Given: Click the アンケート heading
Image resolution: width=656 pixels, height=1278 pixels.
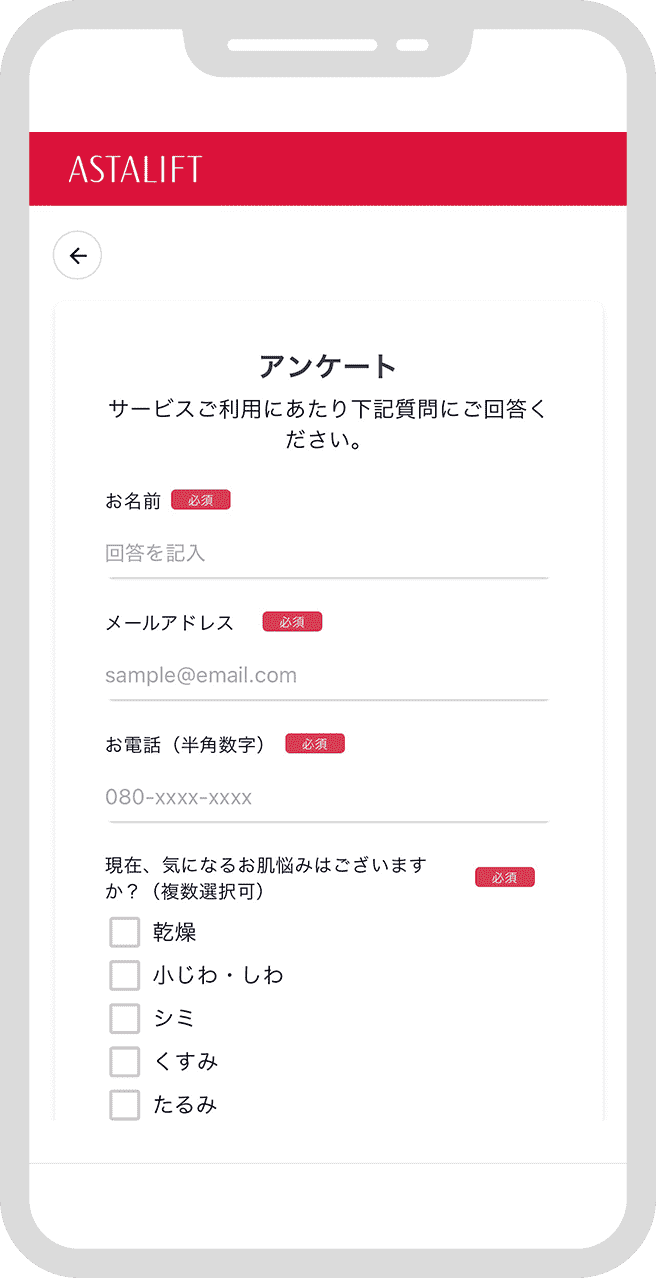Looking at the screenshot, I should tap(328, 366).
